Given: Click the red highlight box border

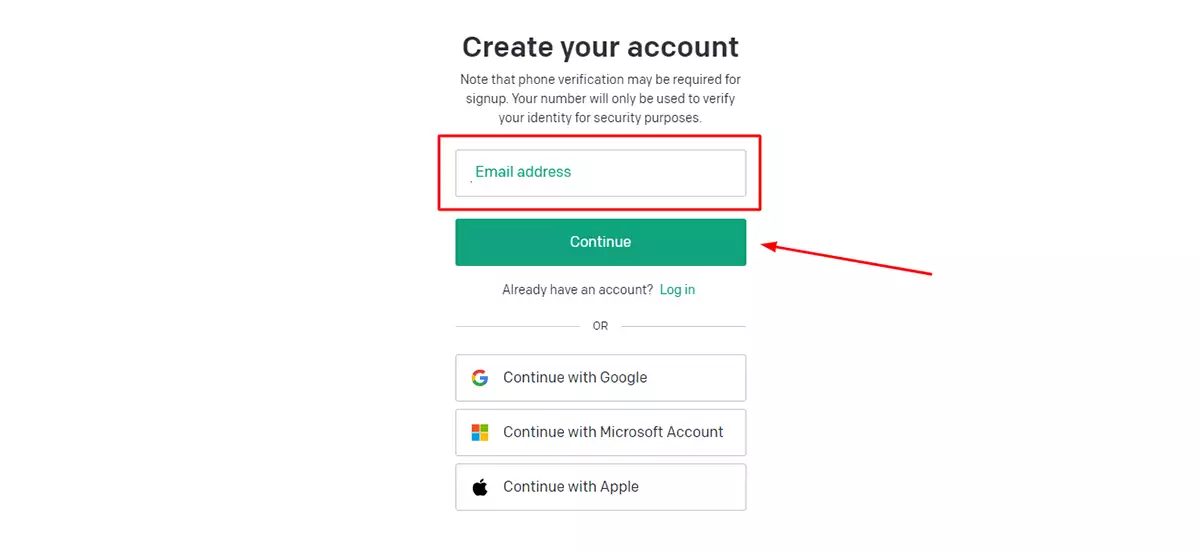Looking at the screenshot, I should (x=600, y=136).
